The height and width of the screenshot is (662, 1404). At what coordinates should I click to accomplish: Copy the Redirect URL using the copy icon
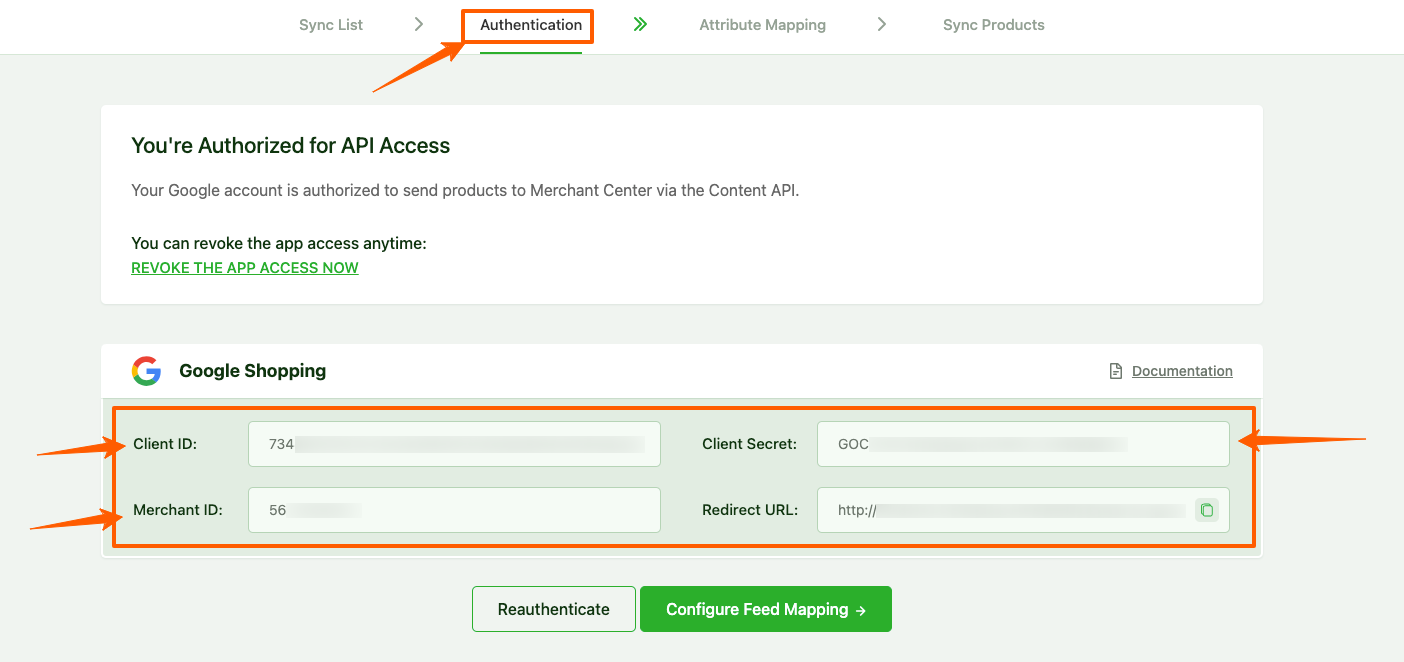coord(1206,510)
